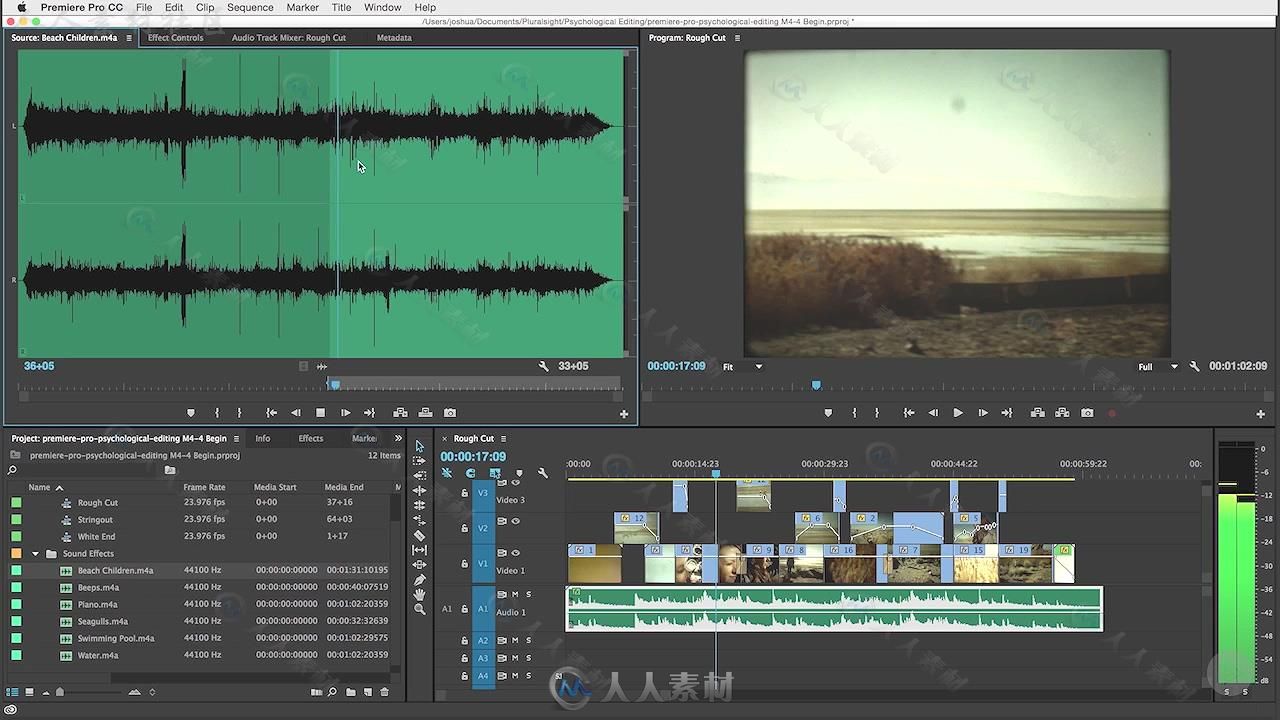Viewport: 1280px width, 720px height.
Task: Add marker on the timeline
Action: [518, 473]
